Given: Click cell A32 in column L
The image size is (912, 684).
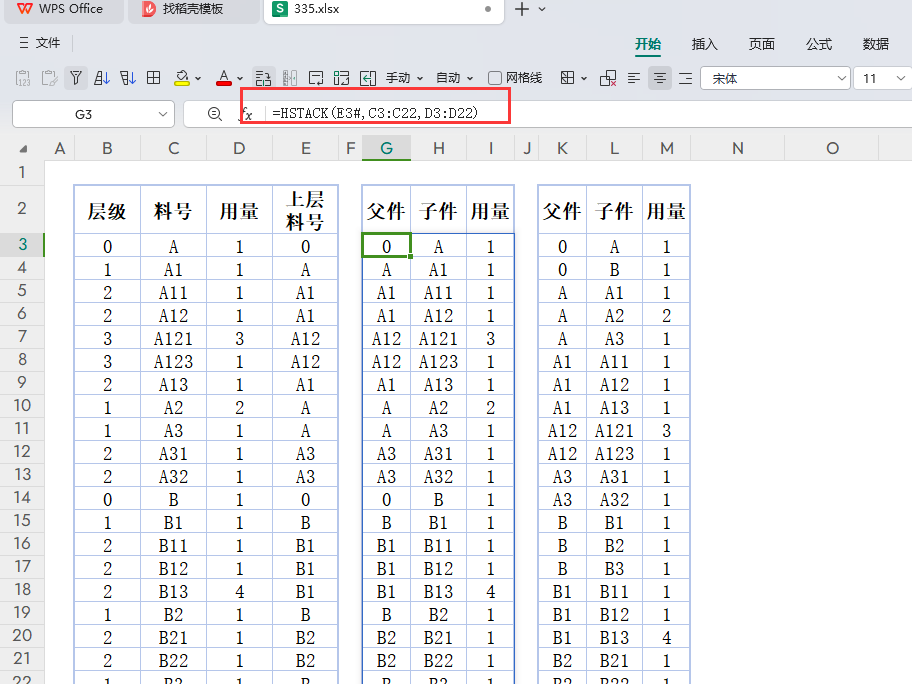Looking at the screenshot, I should pyautogui.click(x=614, y=500).
